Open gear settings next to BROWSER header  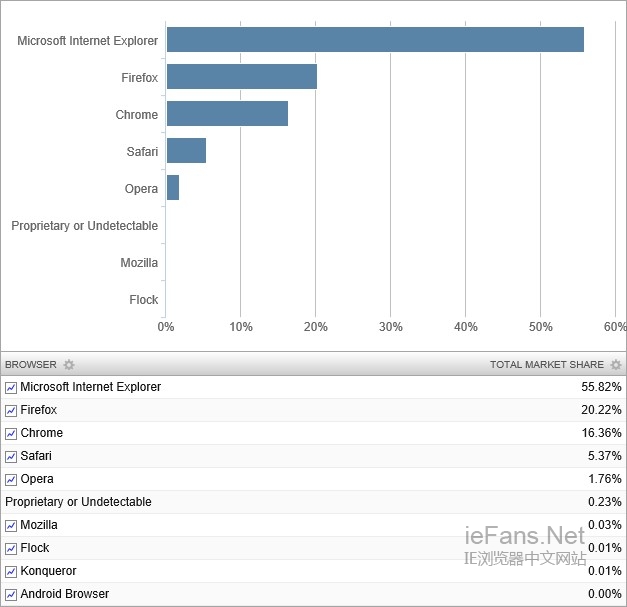coord(69,365)
